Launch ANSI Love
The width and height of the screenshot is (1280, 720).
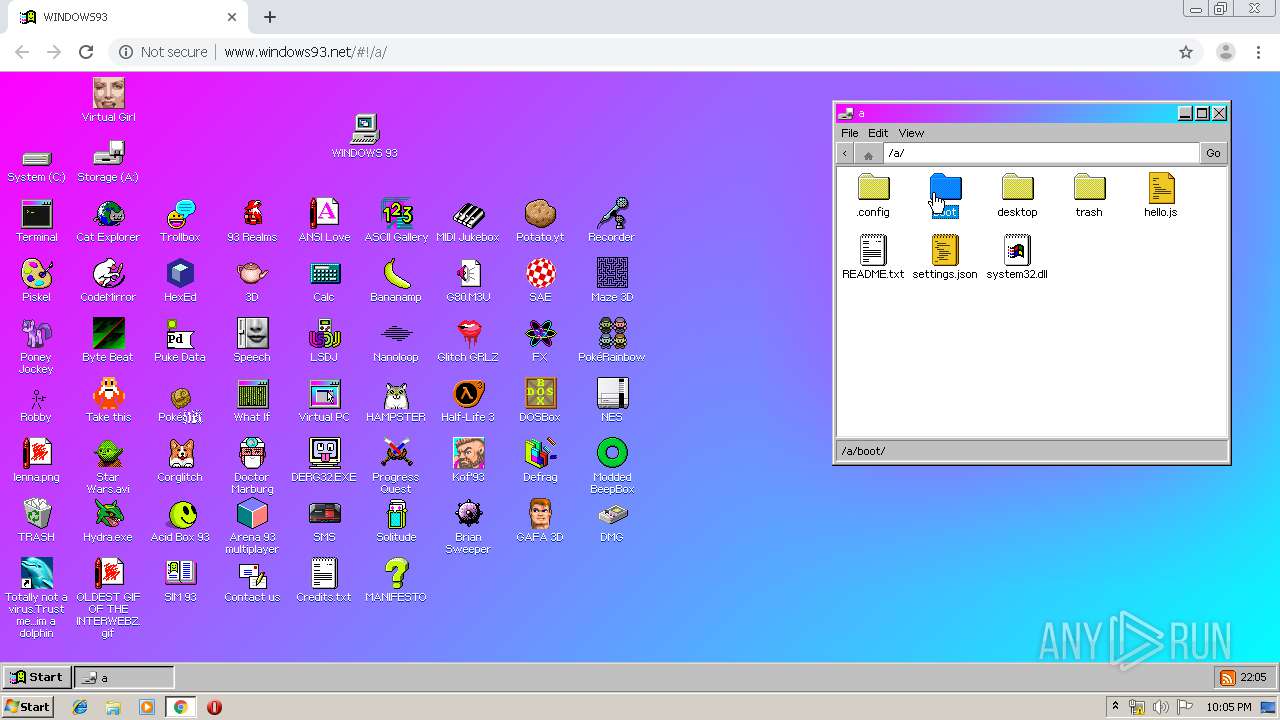click(x=324, y=221)
